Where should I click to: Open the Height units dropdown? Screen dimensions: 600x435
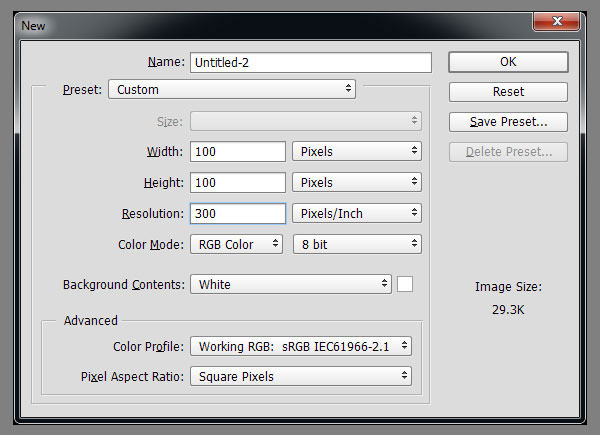[357, 182]
